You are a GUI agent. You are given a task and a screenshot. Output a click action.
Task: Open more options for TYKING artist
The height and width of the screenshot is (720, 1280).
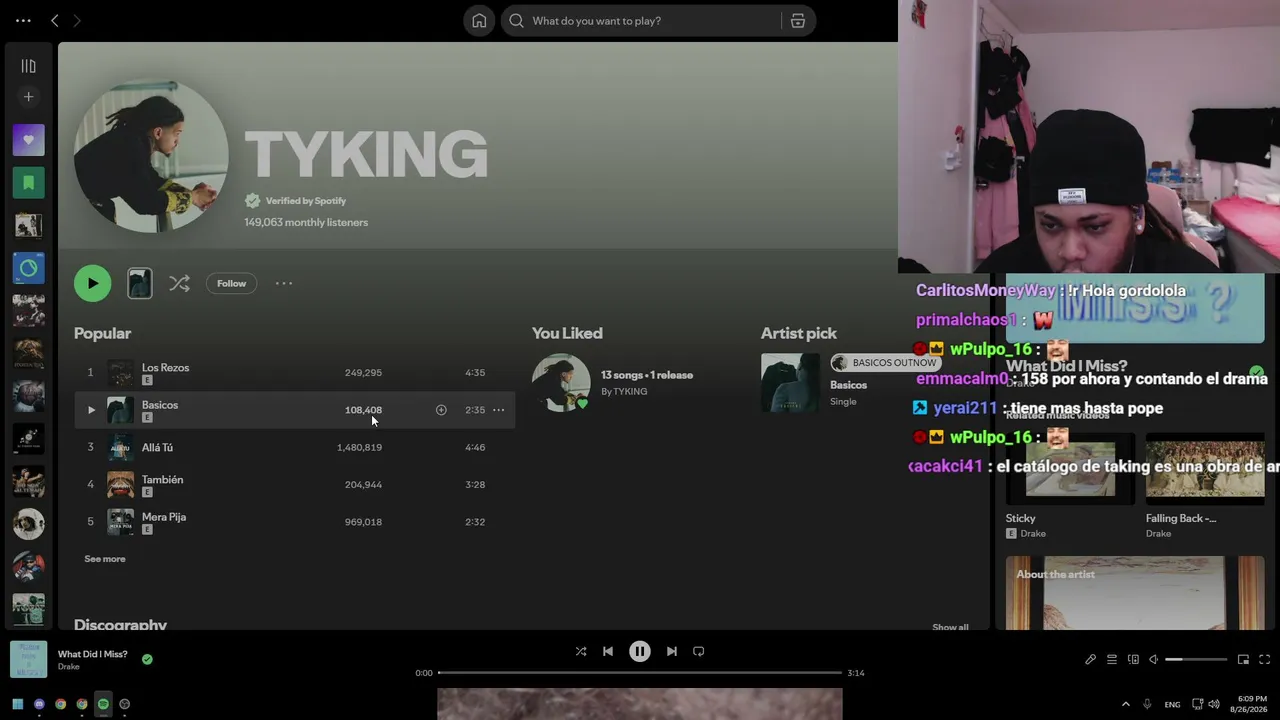[284, 284]
